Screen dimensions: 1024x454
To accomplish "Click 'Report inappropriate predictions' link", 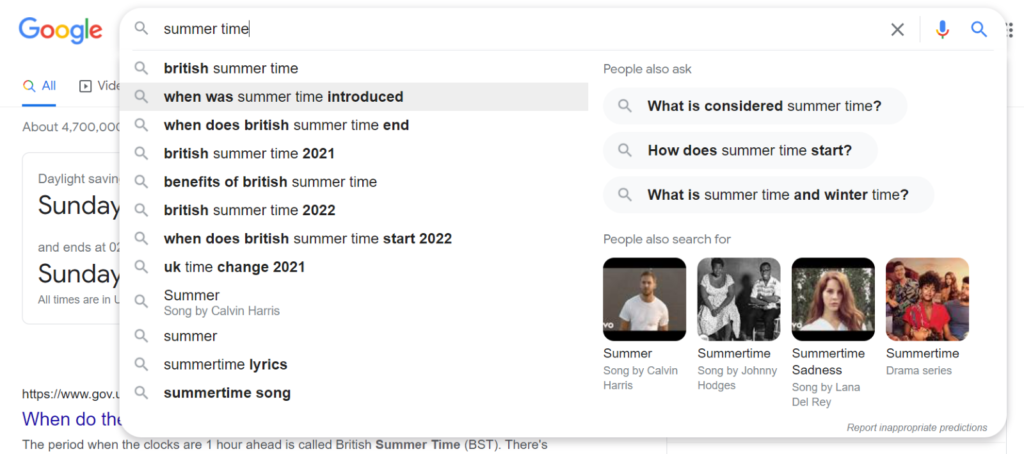I will pos(917,428).
